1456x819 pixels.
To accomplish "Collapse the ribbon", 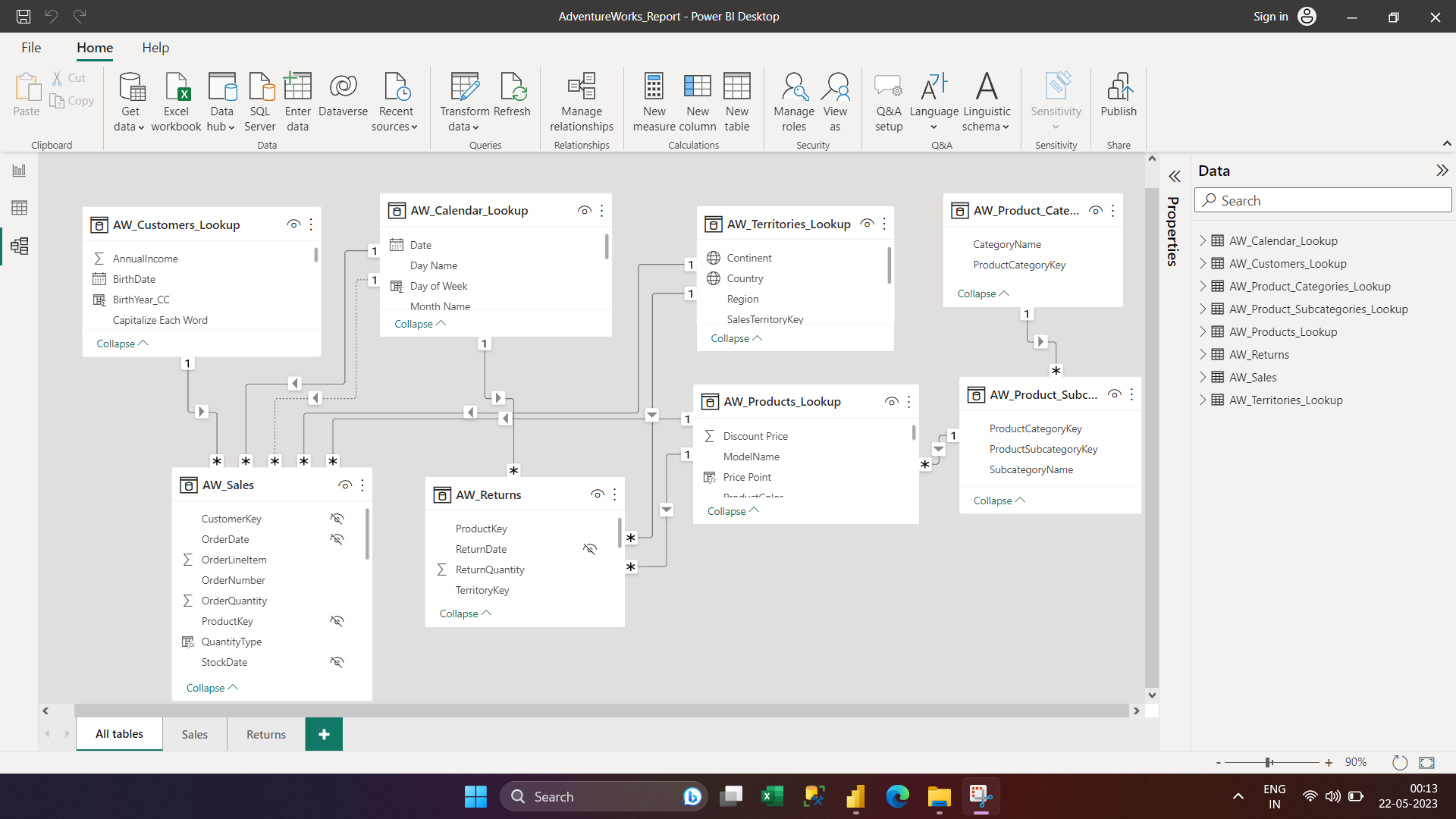I will coord(1446,143).
